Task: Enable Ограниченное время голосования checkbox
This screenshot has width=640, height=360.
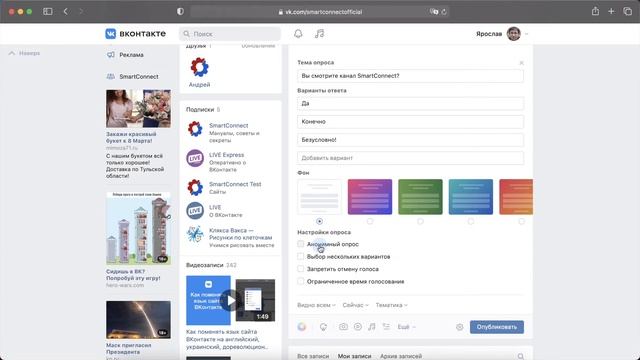Action: click(x=301, y=281)
